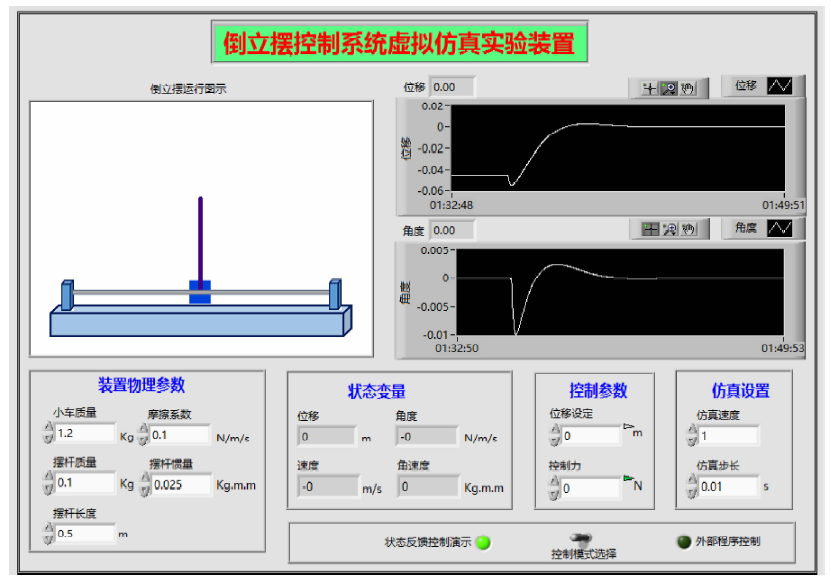Click the 角度 chart end time 01:49:53

click(x=783, y=348)
